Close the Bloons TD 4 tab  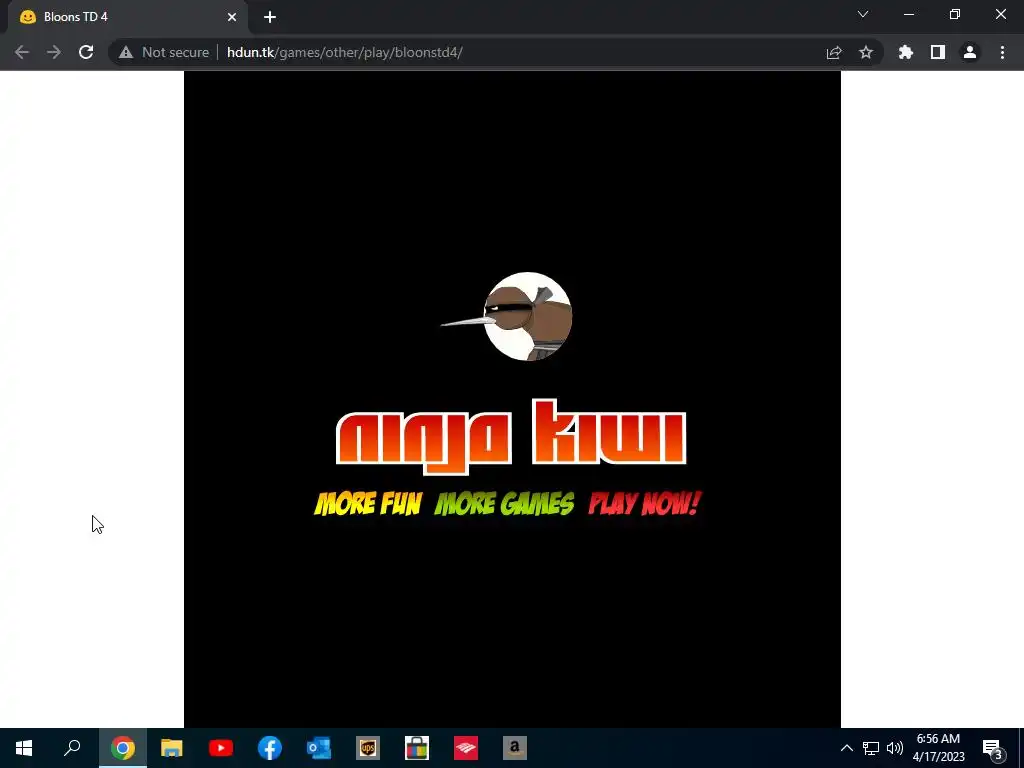coord(232,17)
